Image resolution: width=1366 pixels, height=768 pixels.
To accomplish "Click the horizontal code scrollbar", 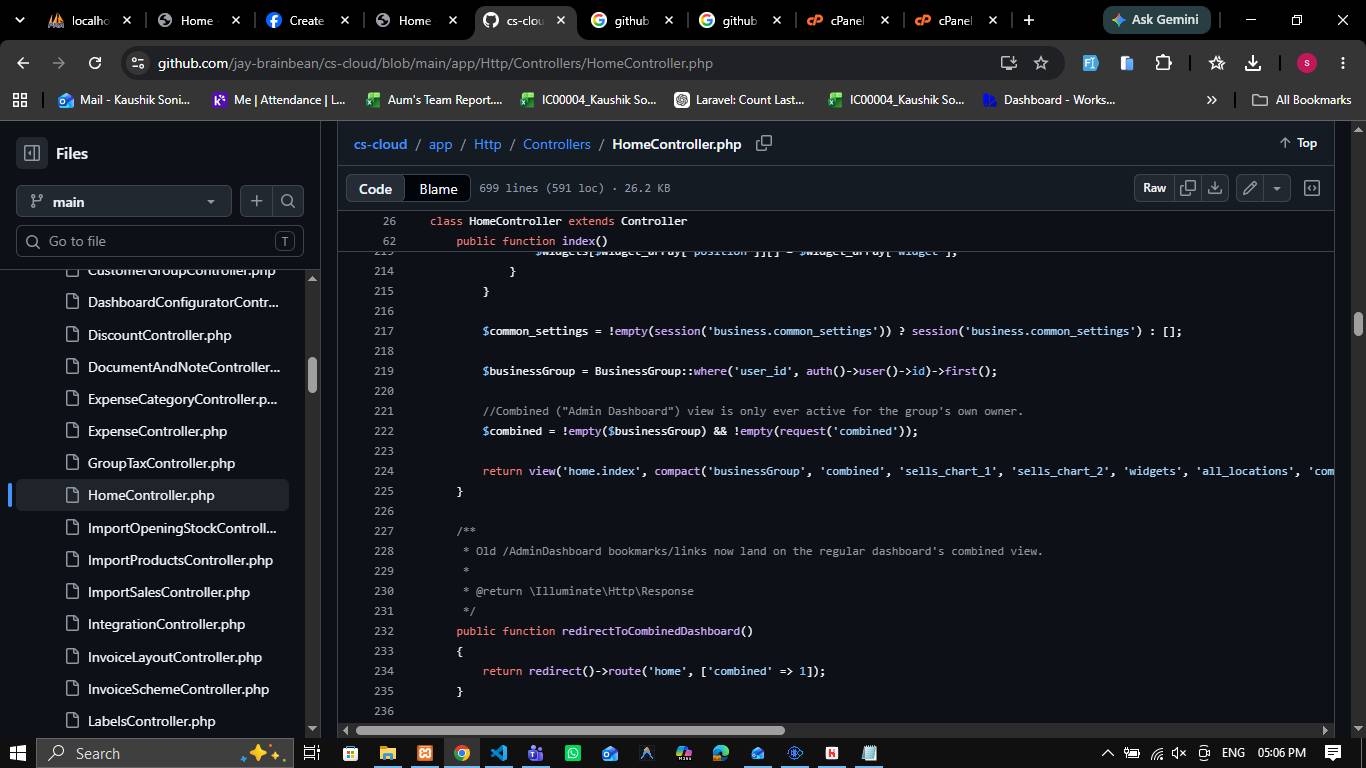I will (x=570, y=730).
